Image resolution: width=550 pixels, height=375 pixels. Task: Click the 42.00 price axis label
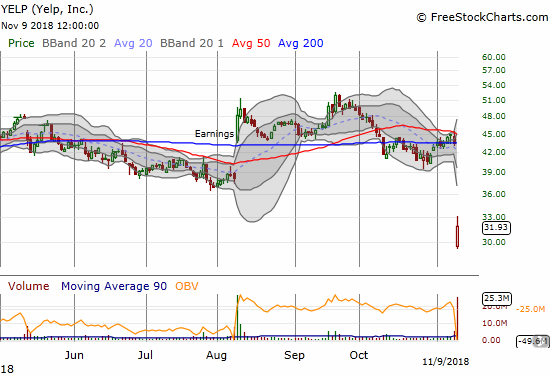(494, 152)
